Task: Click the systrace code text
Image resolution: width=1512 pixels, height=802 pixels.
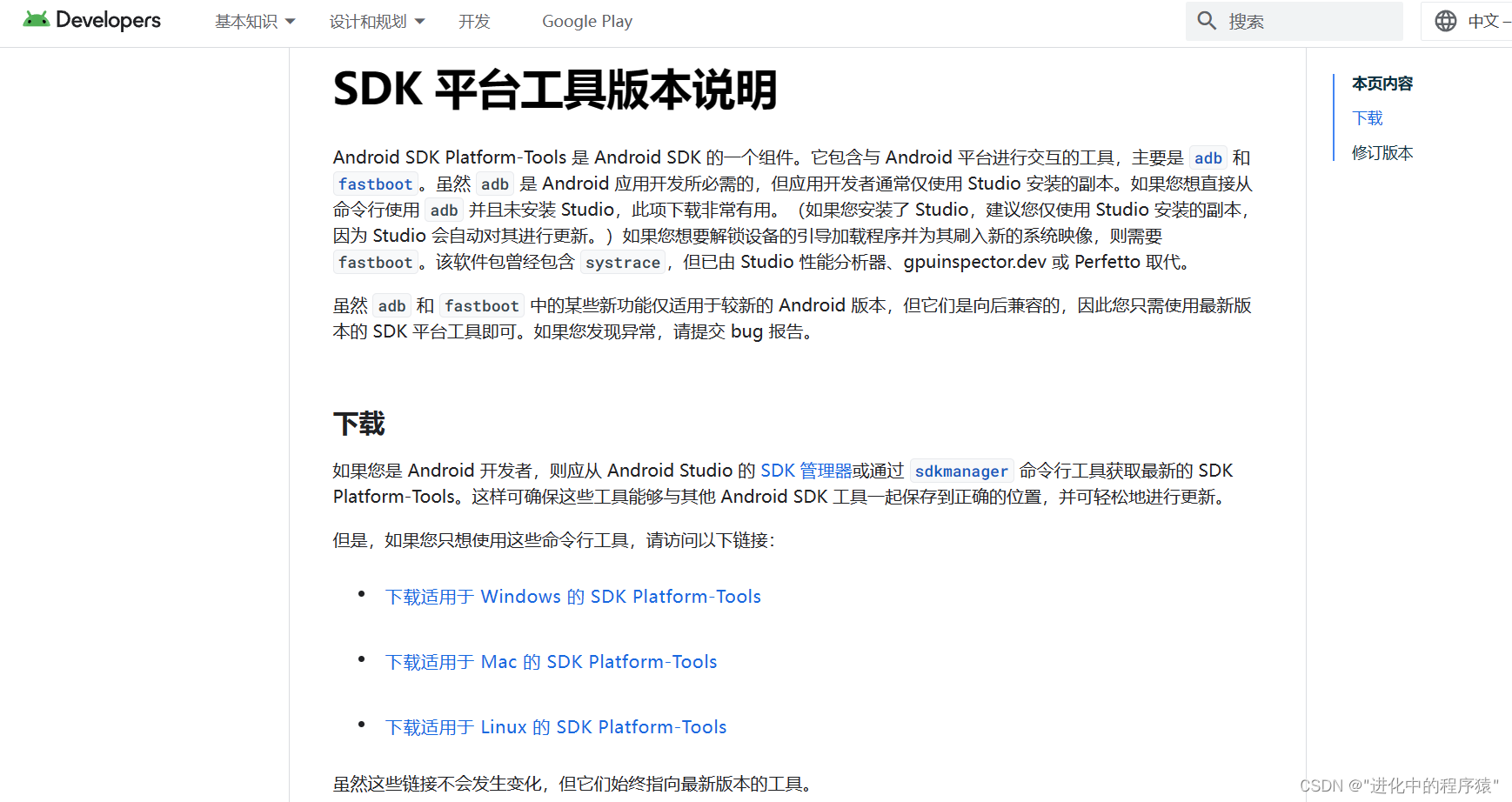Action: (x=623, y=262)
